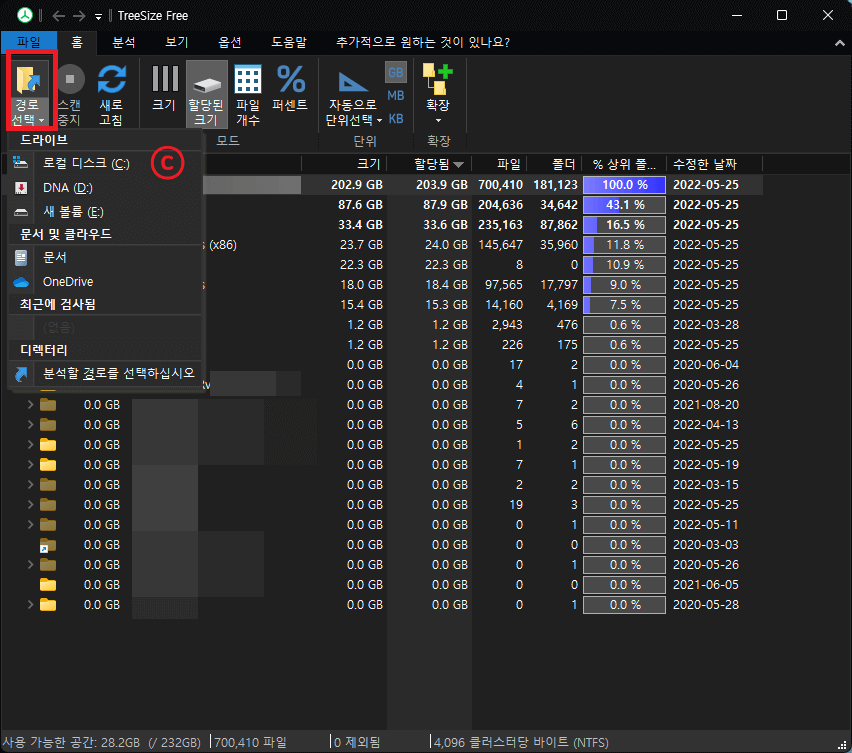This screenshot has width=852, height=753.
Task: Open the 확장 expand tree icon
Action: coord(437,78)
